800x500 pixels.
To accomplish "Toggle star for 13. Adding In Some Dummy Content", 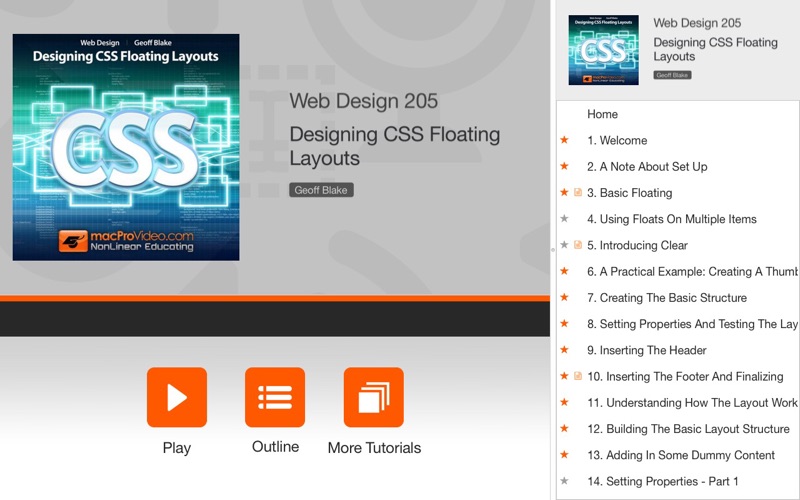I will tap(564, 455).
